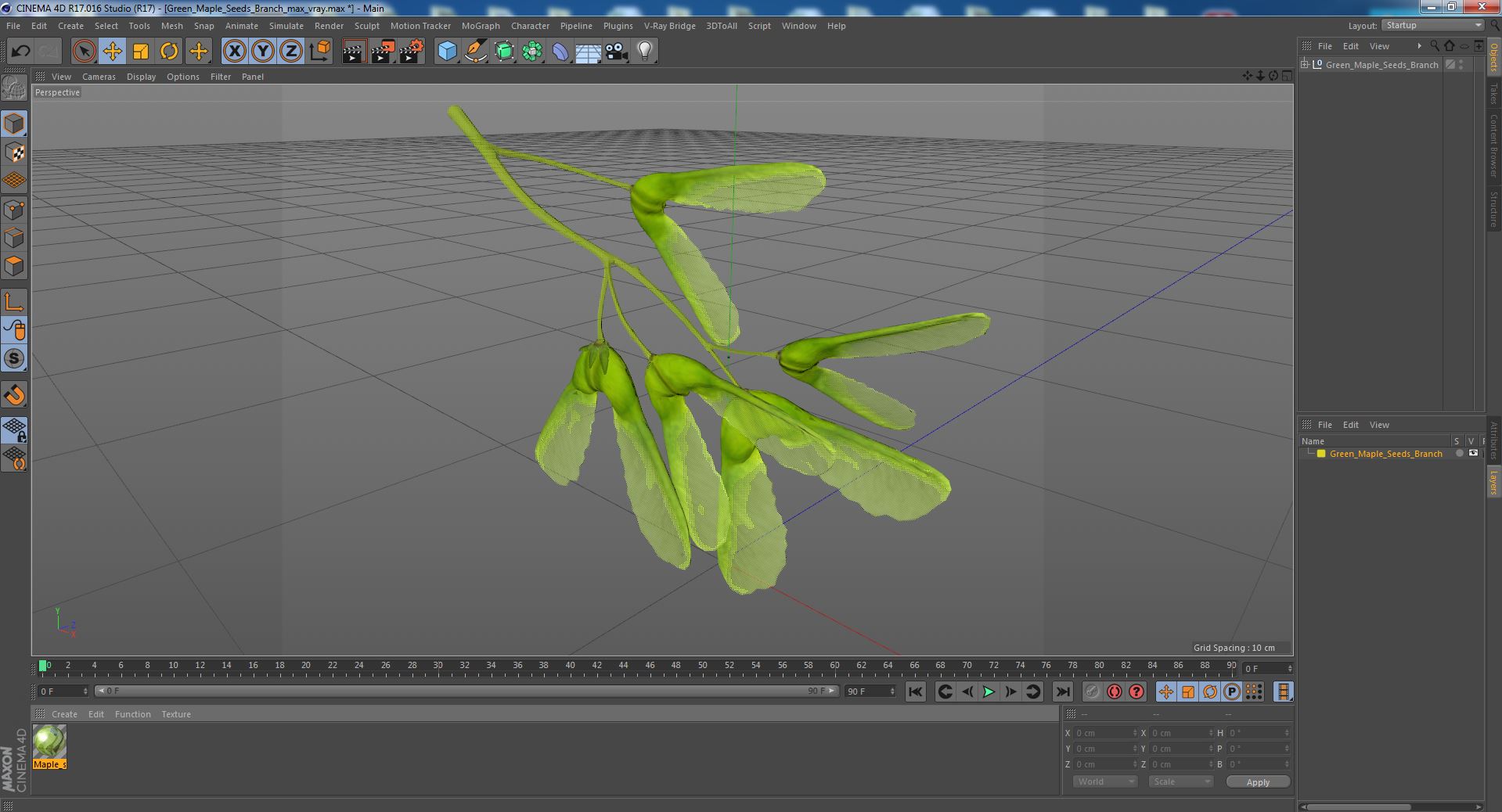Add a light object

[644, 52]
